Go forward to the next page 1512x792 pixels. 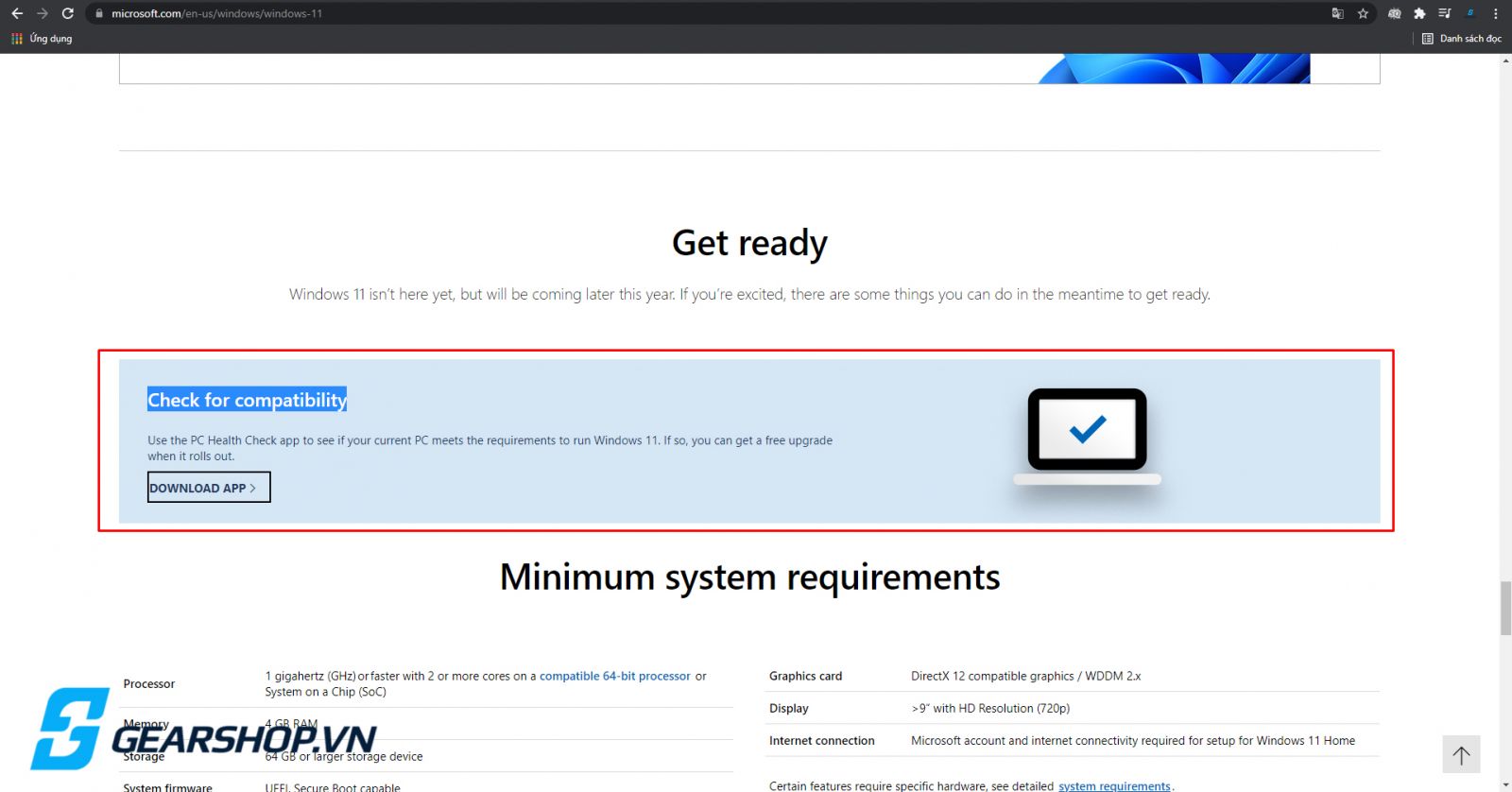(x=42, y=13)
